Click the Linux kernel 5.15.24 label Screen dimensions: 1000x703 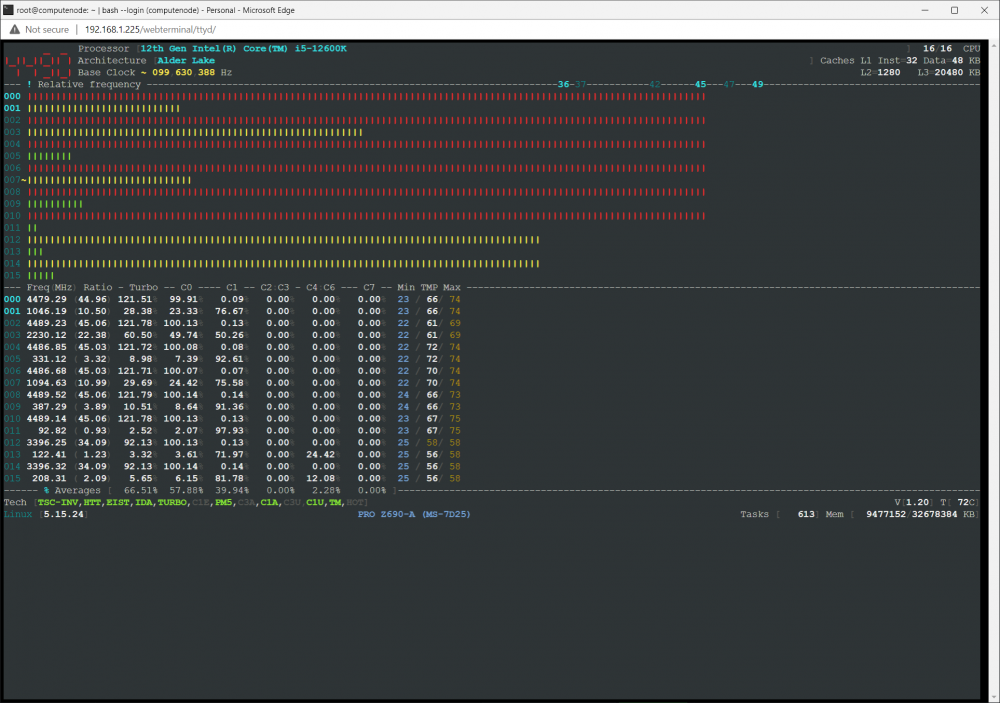pos(45,514)
